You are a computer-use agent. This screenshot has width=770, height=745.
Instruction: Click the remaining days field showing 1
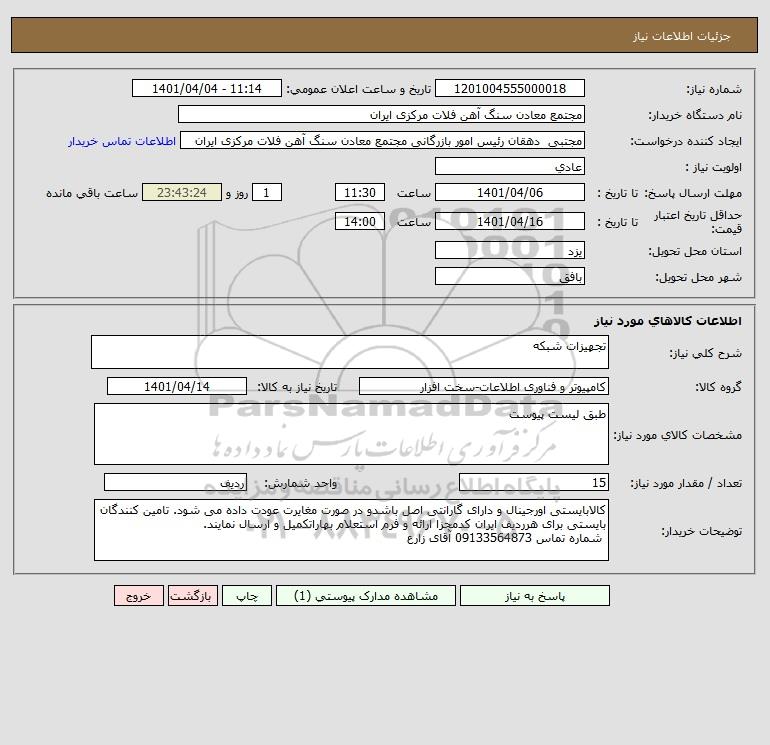[267, 193]
